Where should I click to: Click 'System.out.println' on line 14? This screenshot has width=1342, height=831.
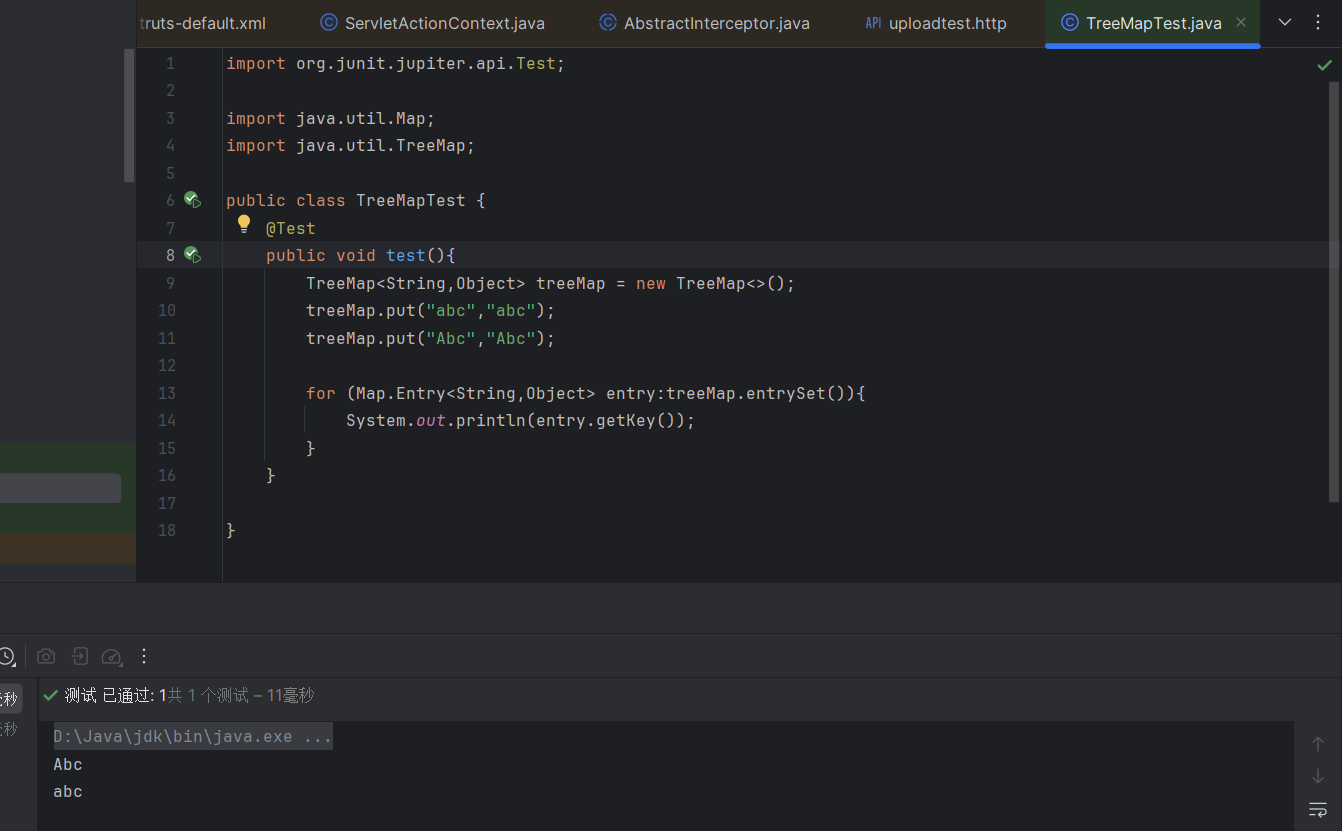(436, 420)
